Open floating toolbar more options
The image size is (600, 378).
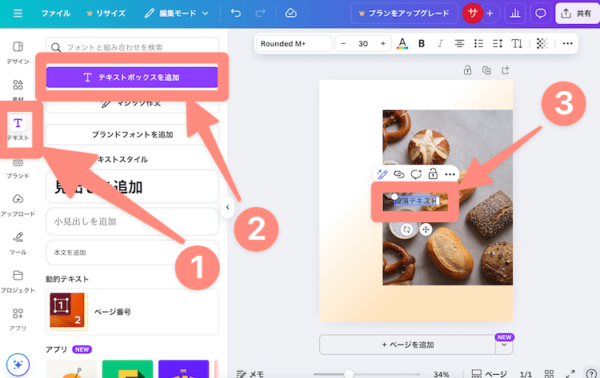tap(450, 174)
